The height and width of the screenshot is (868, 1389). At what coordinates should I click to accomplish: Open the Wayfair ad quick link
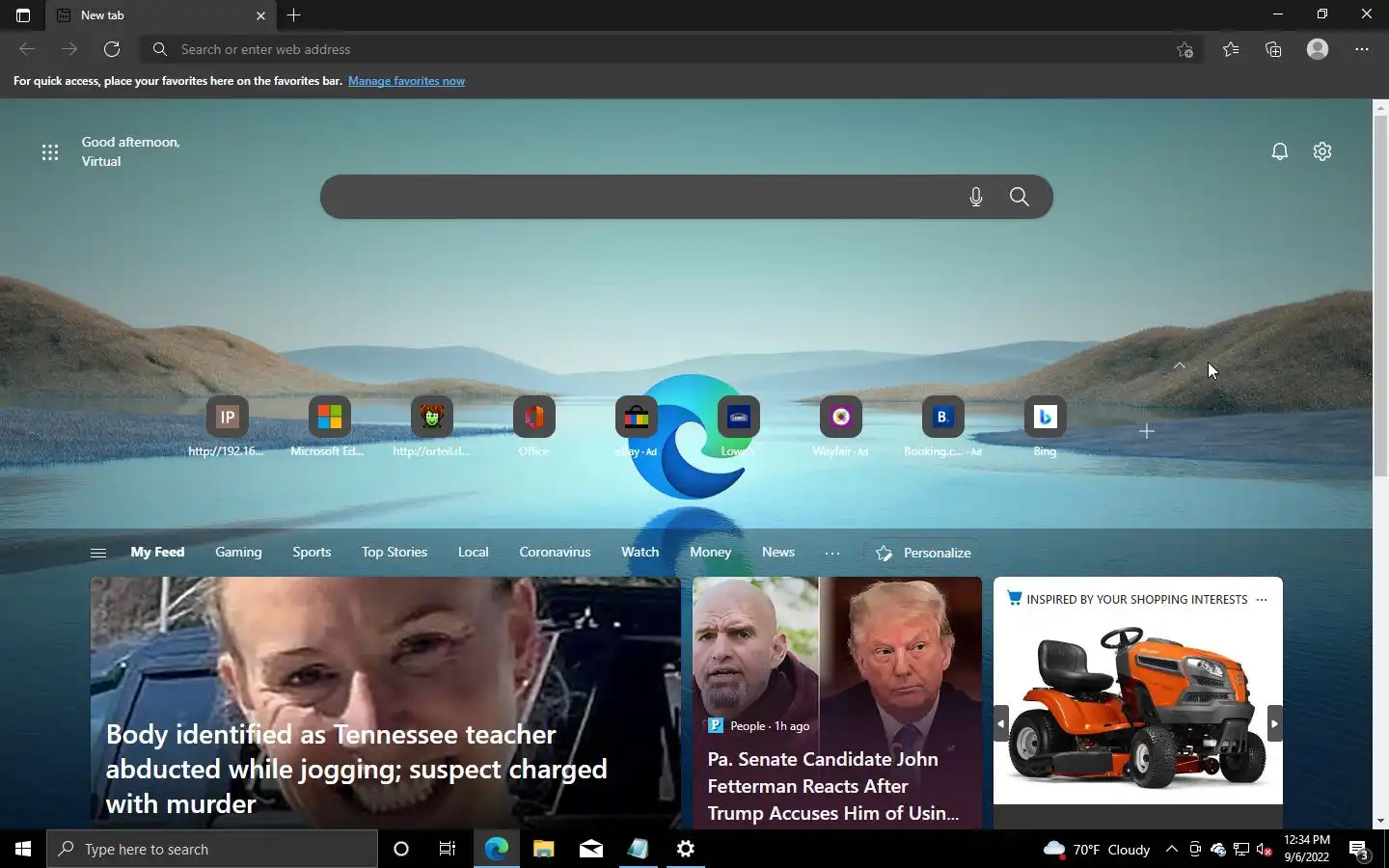(x=840, y=426)
